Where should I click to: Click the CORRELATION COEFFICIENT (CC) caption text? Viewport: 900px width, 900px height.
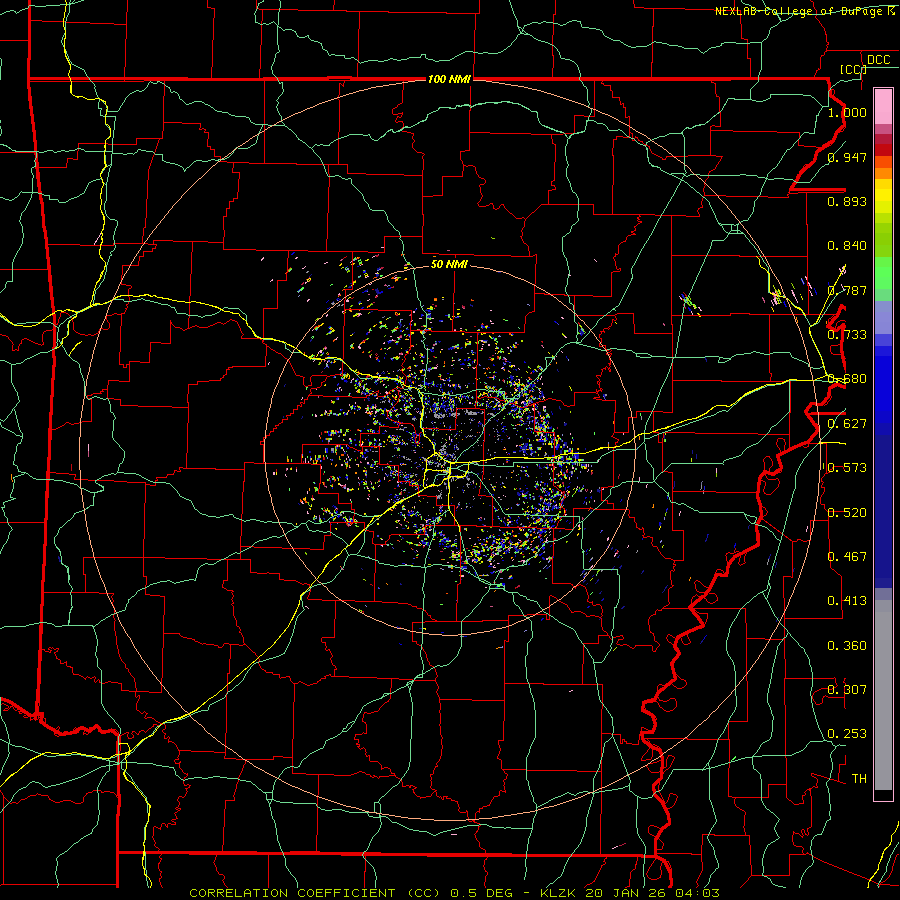pyautogui.click(x=315, y=893)
